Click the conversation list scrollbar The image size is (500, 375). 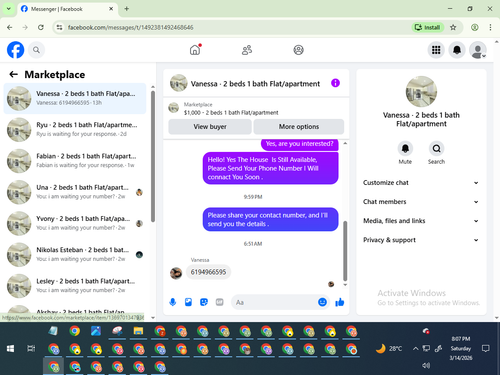click(153, 157)
